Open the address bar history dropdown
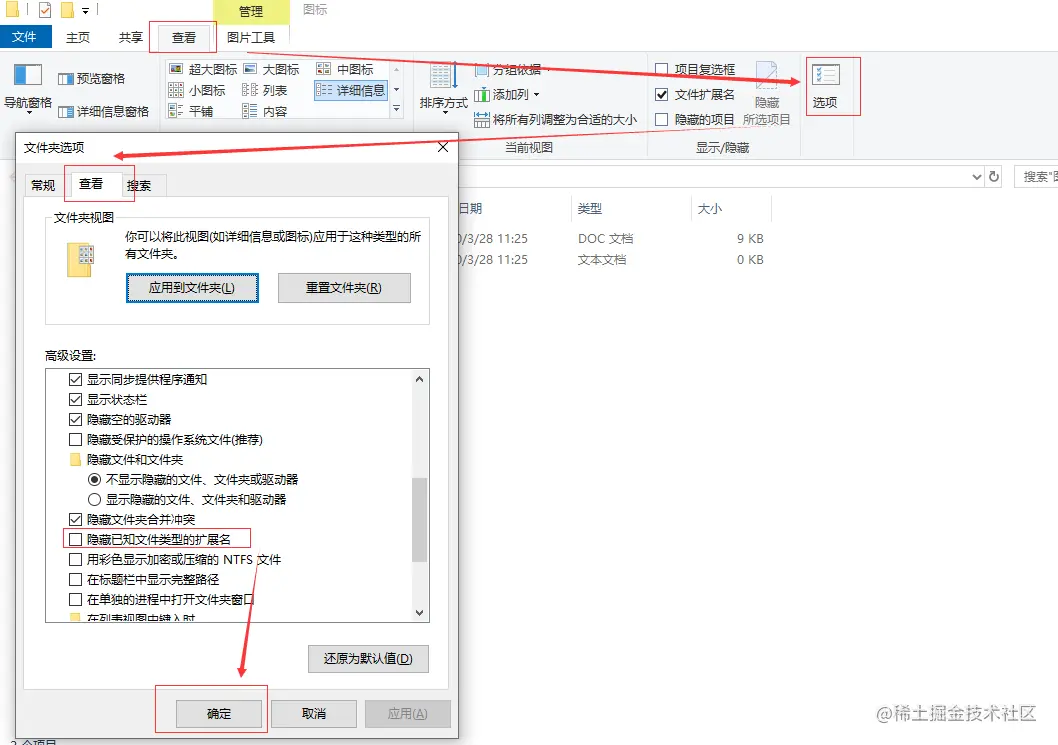 (976, 177)
